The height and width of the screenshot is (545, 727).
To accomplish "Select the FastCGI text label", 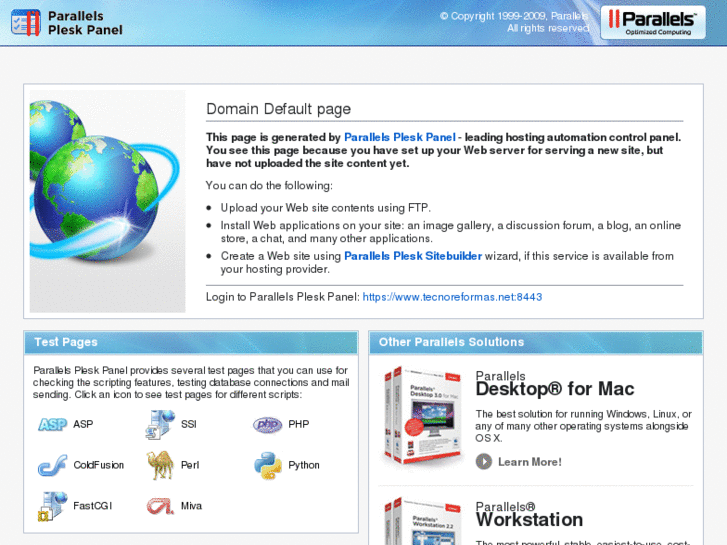I will coord(93,506).
